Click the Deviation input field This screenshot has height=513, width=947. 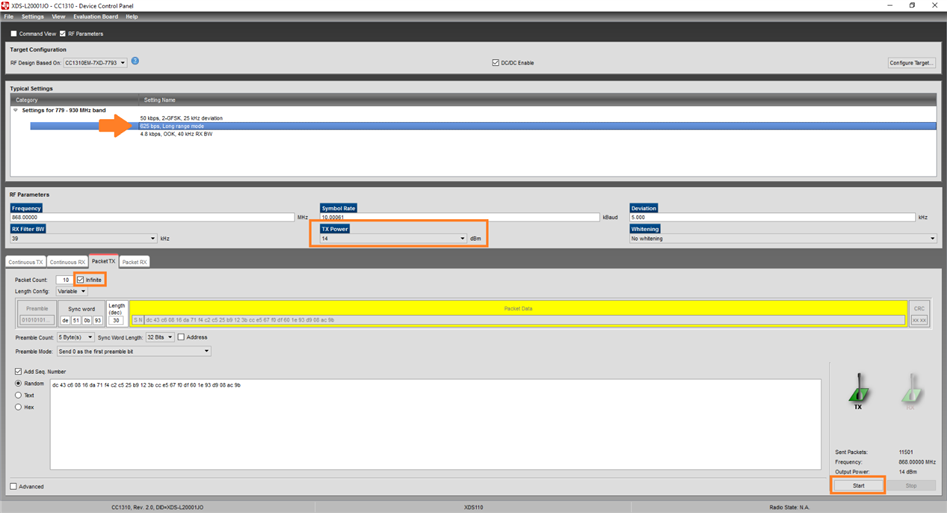pyautogui.click(x=772, y=217)
